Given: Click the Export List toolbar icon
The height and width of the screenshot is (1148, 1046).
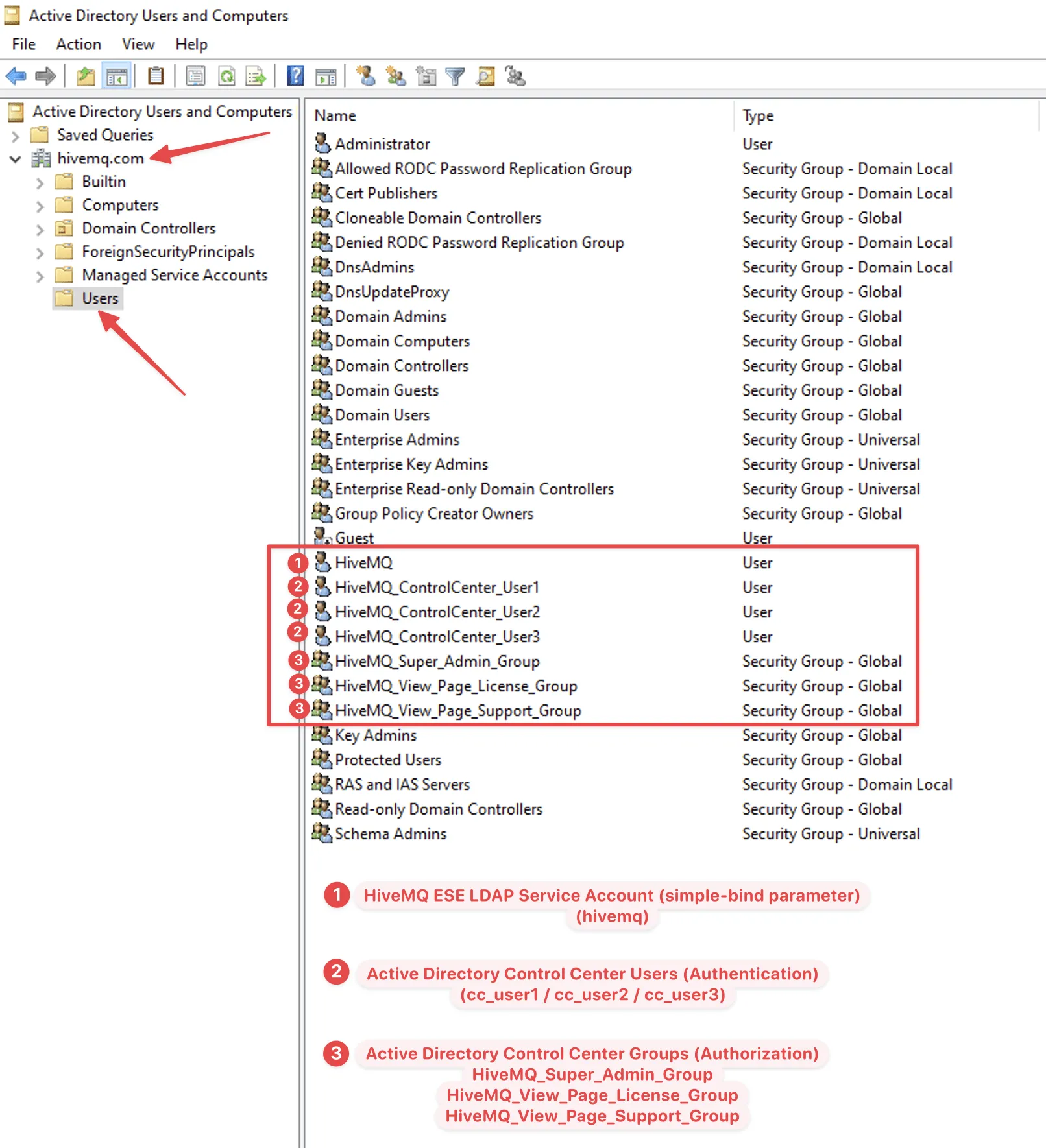Looking at the screenshot, I should coord(256,77).
